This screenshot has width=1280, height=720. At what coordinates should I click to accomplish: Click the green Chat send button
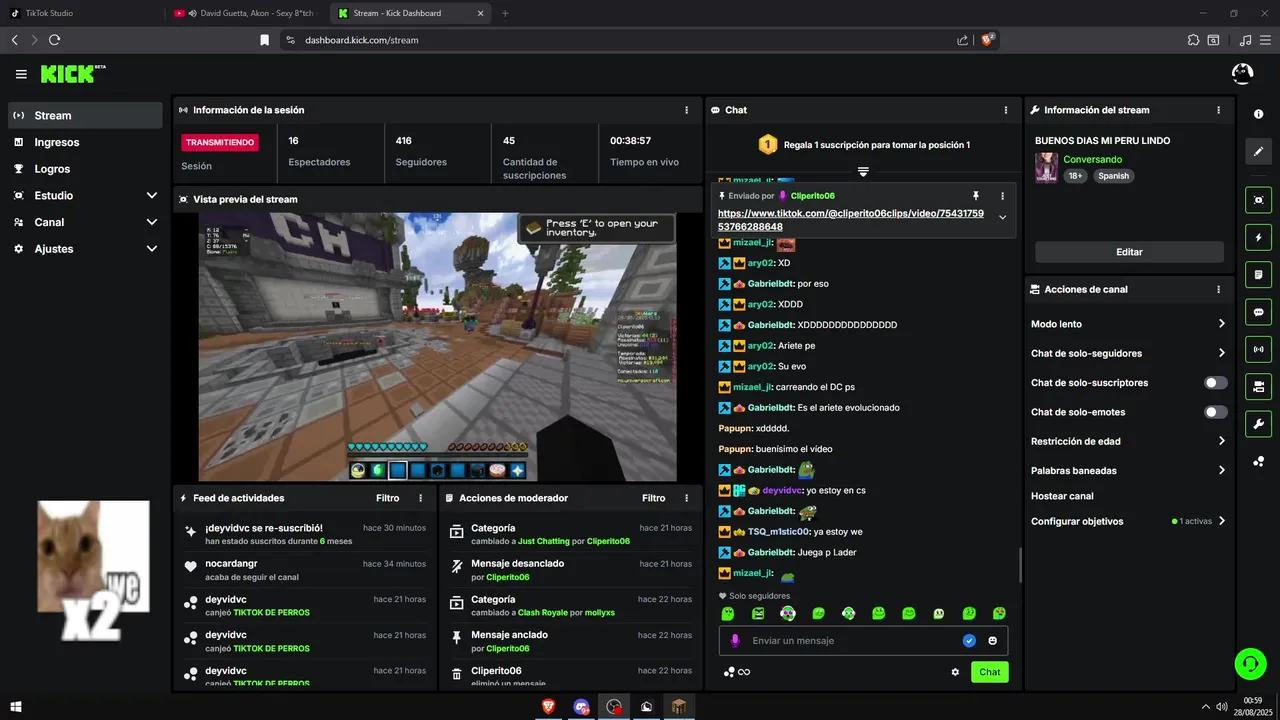[x=989, y=672]
